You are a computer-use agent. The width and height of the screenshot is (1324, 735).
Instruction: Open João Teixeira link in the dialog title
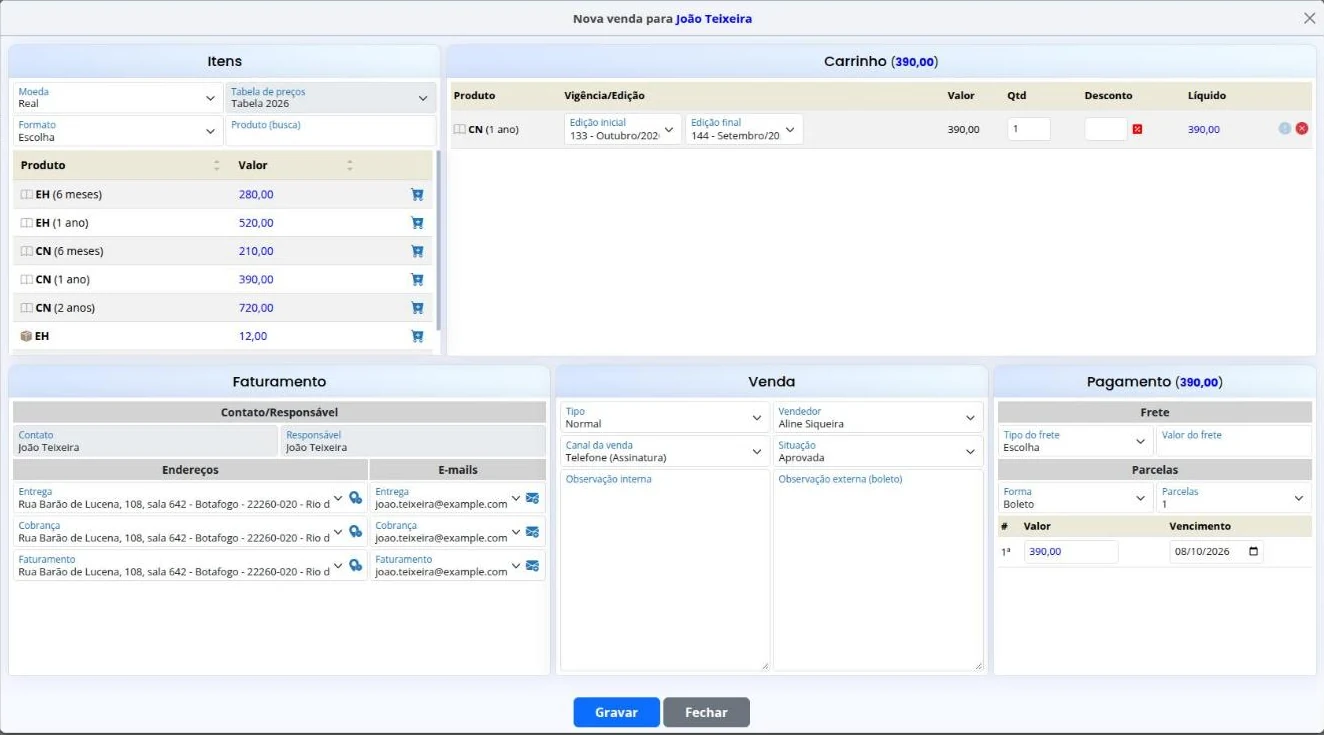coord(714,19)
